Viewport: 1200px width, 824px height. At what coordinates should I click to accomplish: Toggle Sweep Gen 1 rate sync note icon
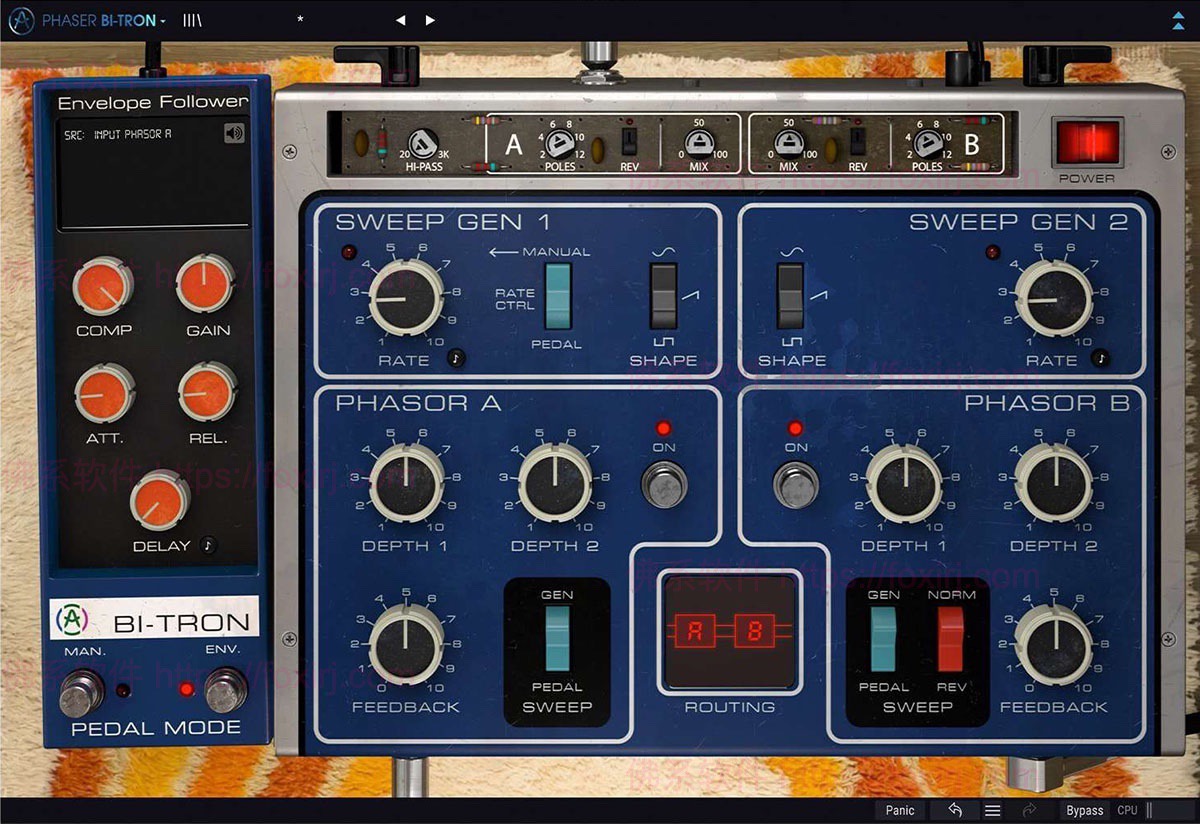pyautogui.click(x=456, y=357)
